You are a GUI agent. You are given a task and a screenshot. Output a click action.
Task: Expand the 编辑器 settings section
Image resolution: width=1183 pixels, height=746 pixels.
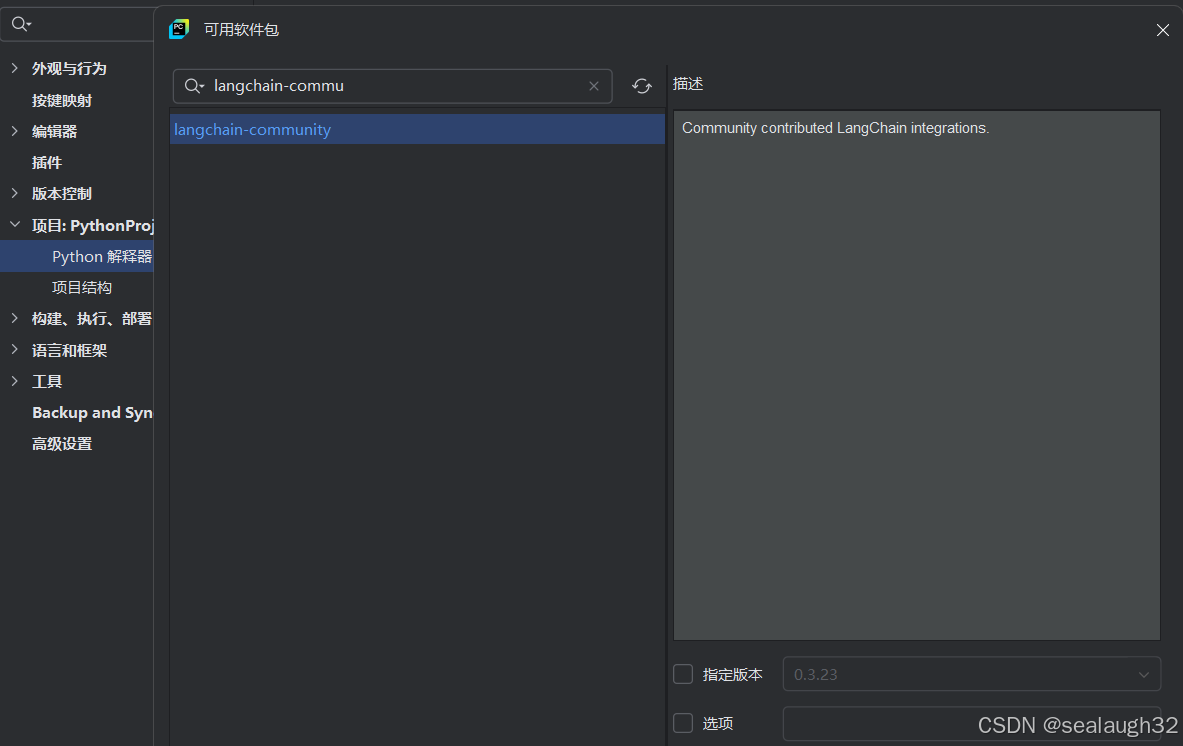click(x=14, y=130)
